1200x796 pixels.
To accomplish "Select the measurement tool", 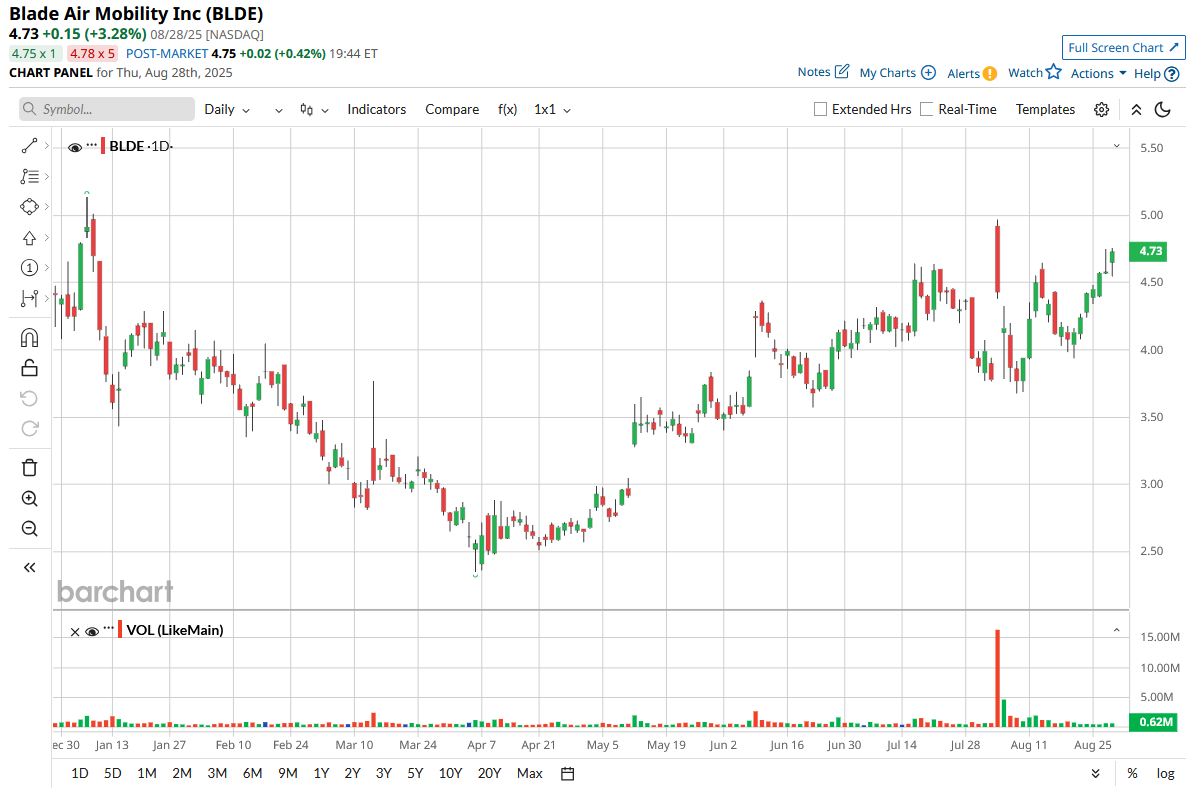I will (29, 298).
